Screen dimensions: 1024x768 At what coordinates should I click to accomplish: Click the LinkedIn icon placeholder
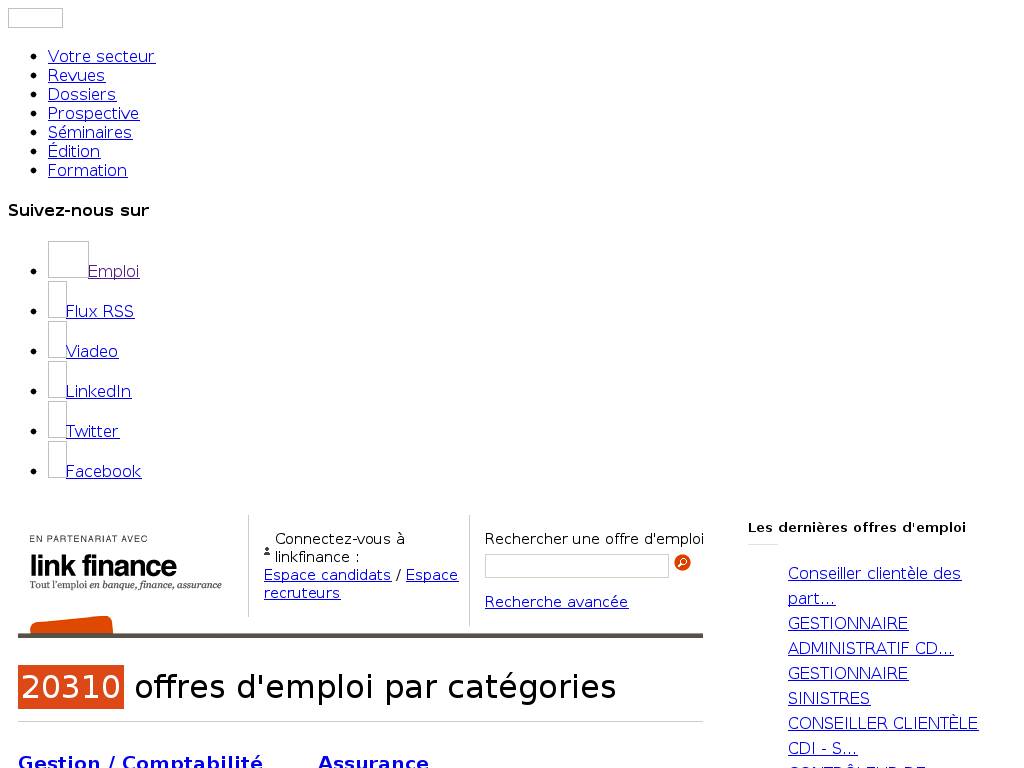coord(57,380)
